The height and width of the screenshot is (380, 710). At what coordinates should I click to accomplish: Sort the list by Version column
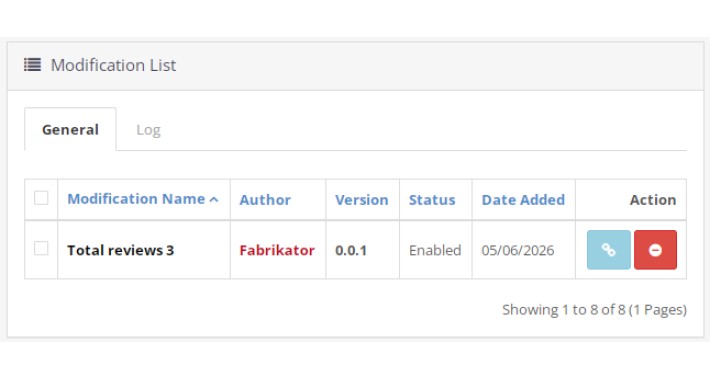[361, 200]
